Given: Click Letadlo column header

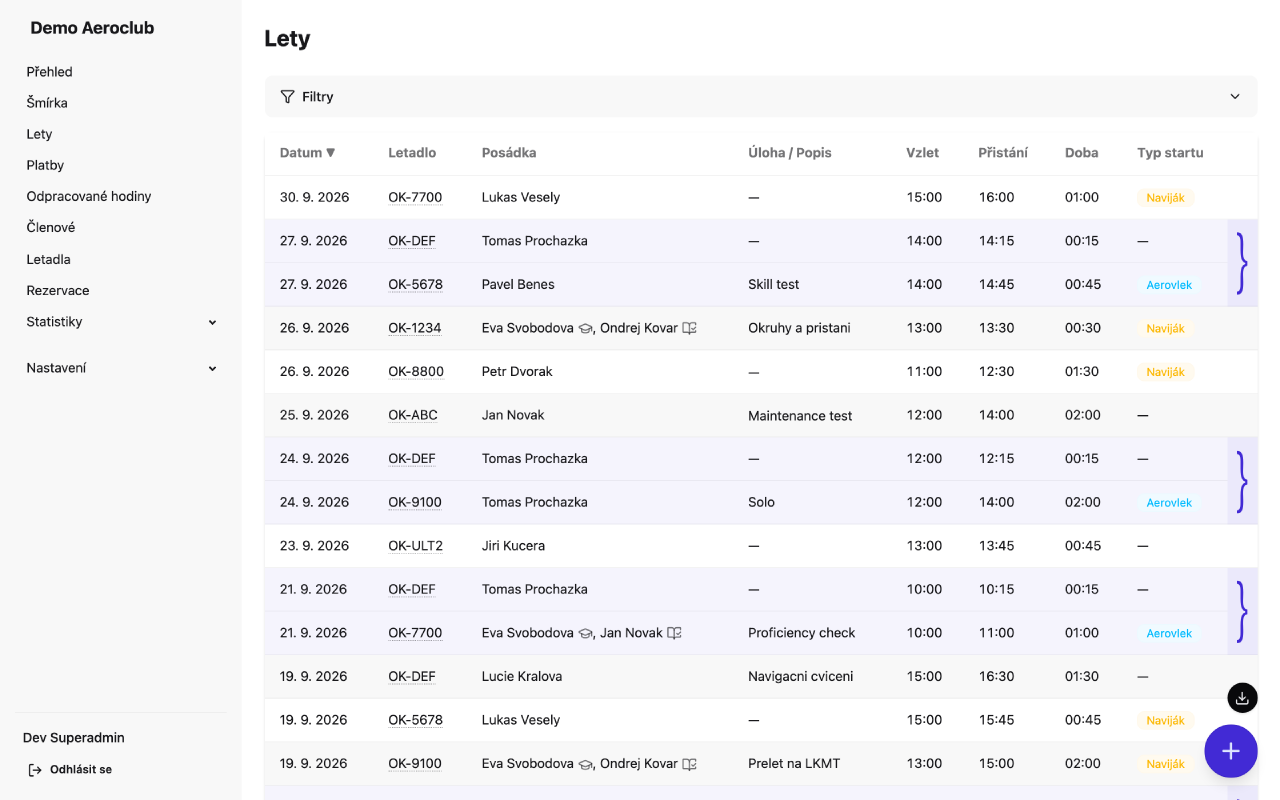Looking at the screenshot, I should 412,153.
